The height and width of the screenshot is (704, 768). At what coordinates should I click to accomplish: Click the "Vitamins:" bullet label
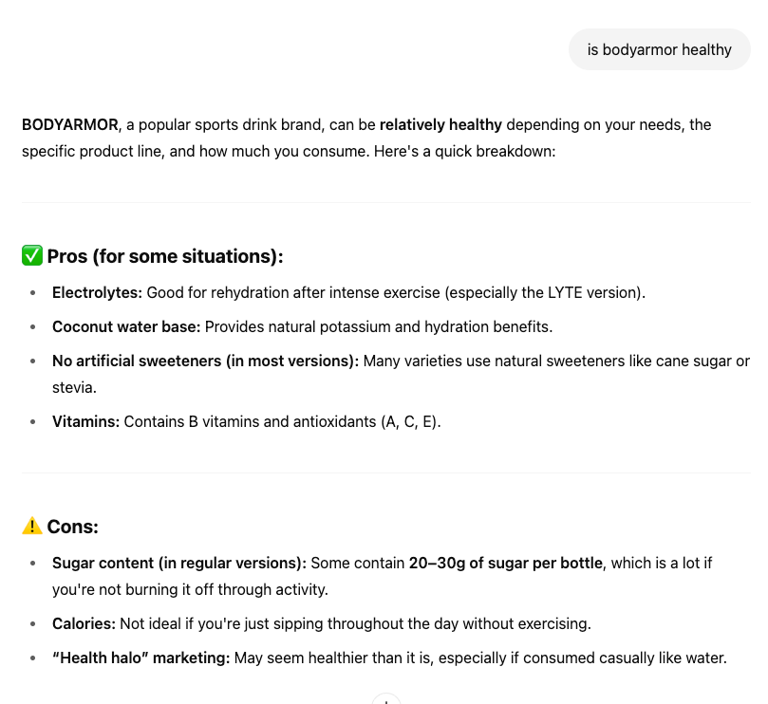[x=86, y=422]
